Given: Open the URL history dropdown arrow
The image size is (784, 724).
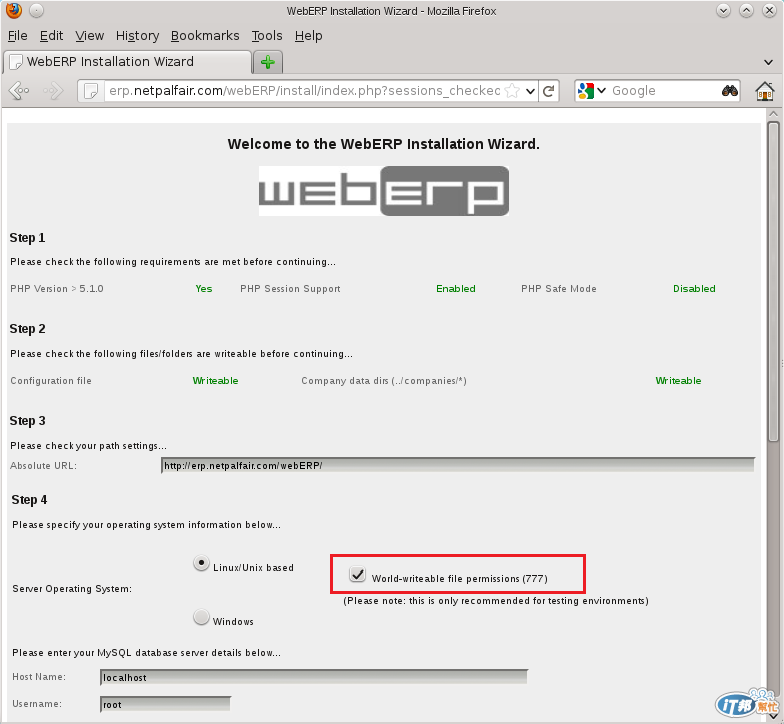Looking at the screenshot, I should (530, 91).
